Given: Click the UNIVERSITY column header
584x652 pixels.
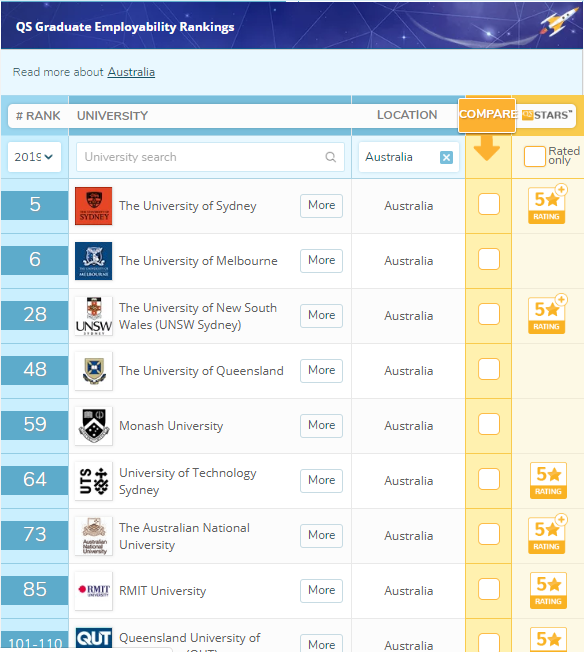Looking at the screenshot, I should pyautogui.click(x=112, y=116).
